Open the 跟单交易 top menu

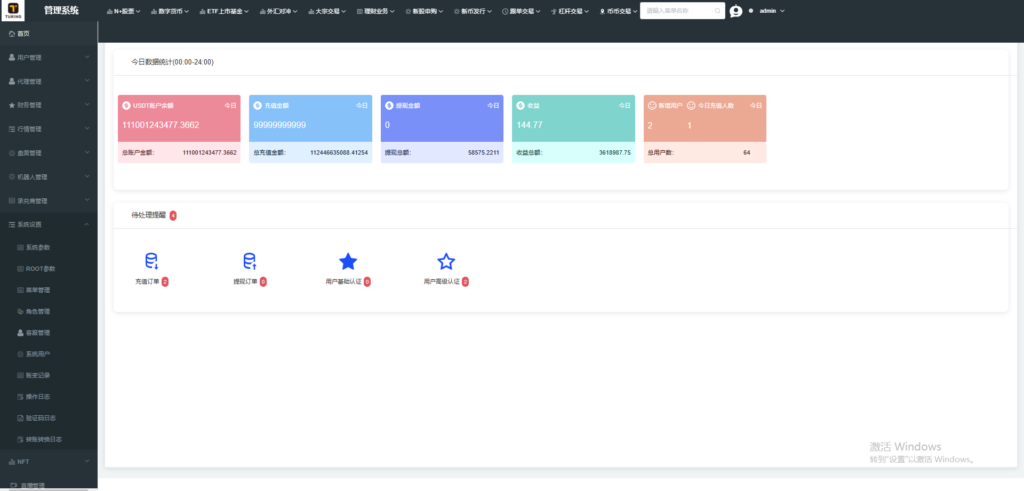[x=522, y=11]
